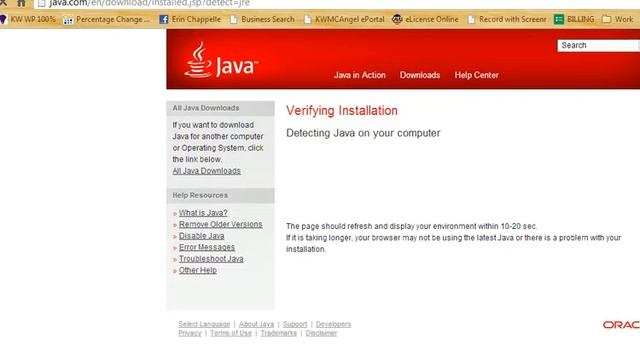The image size is (640, 360).
Task: Open the KW WP 100% bookmark
Action: (28, 19)
